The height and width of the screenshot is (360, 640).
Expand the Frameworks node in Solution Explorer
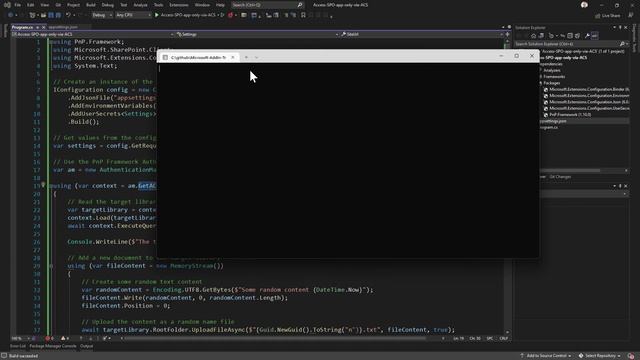coord(540,76)
